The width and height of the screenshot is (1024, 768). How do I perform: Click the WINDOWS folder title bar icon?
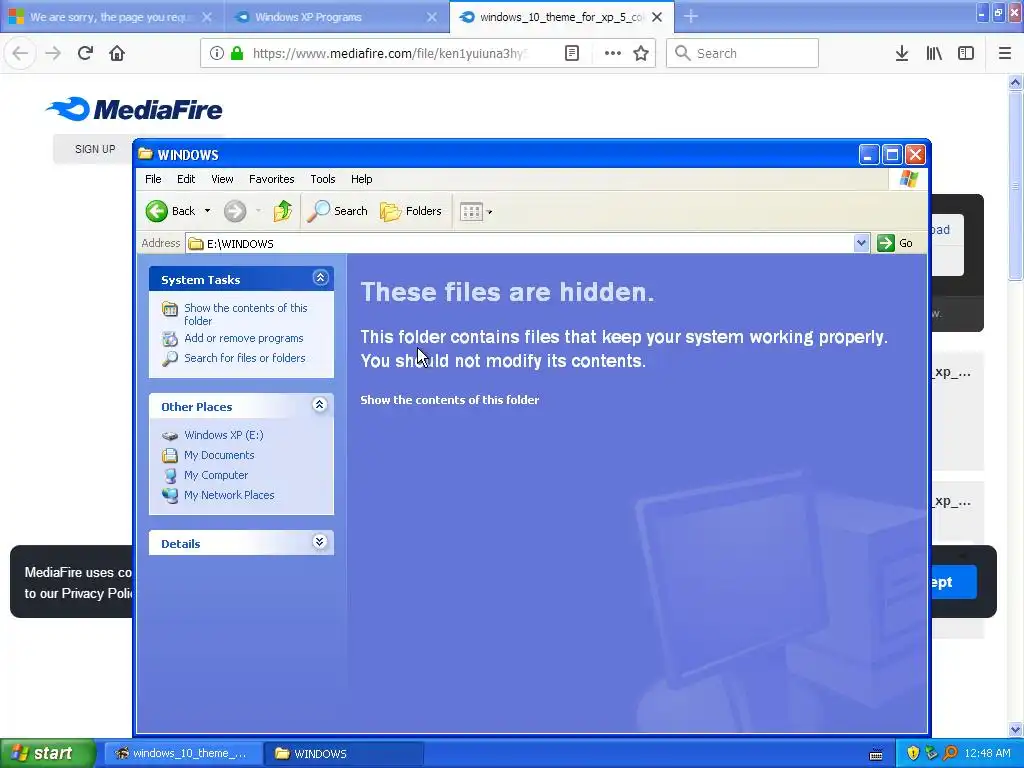[x=146, y=154]
